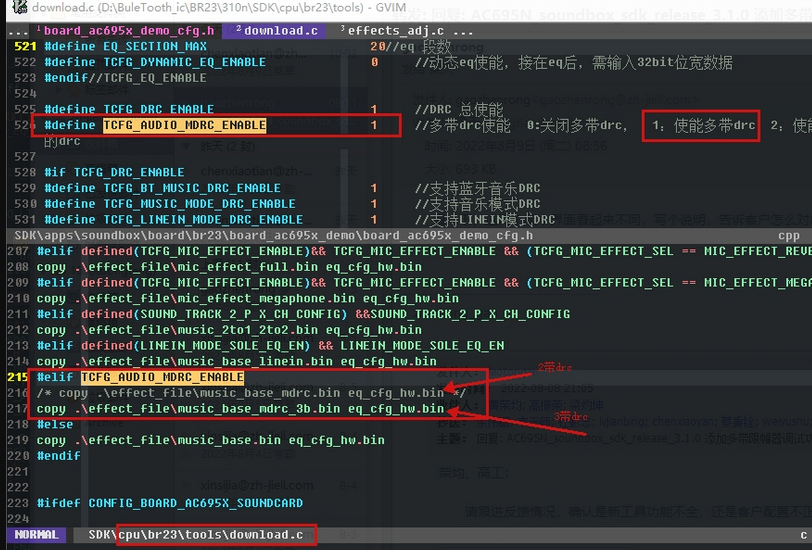The width and height of the screenshot is (812, 550).
Task: Click '#elif defined(TCFG_MIC_EFFECT_ENABLE)' on line 209
Action: (x=173, y=283)
